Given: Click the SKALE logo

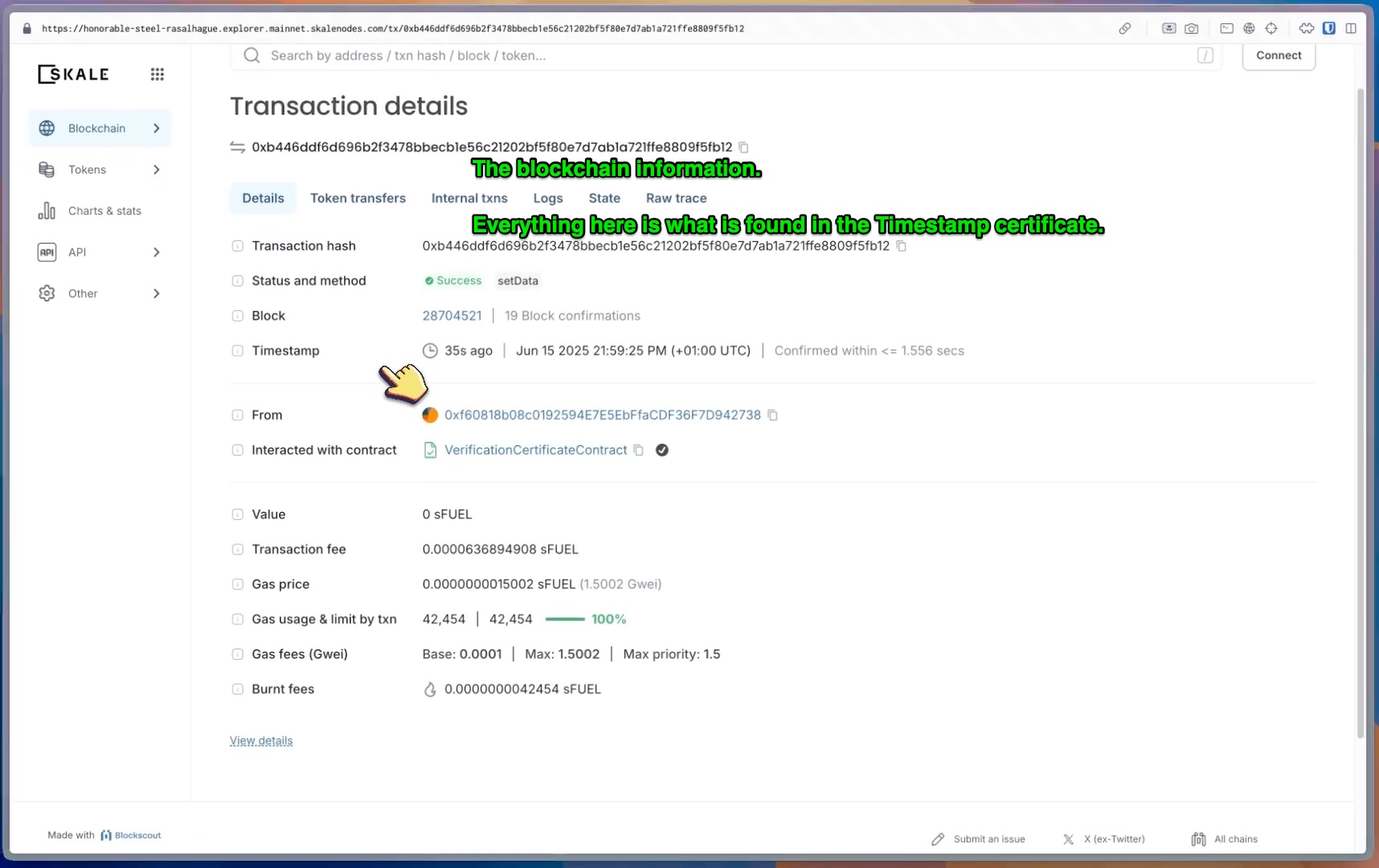Looking at the screenshot, I should pos(73,74).
